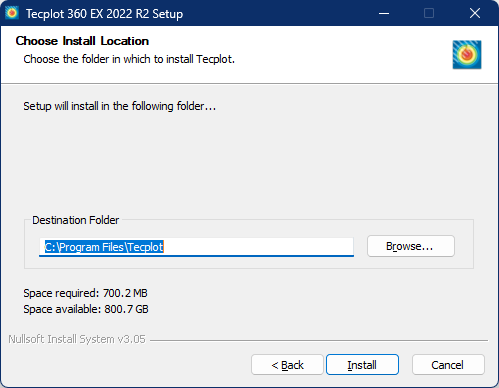The height and width of the screenshot is (388, 499).
Task: Minimize the setup window
Action: [384, 13]
